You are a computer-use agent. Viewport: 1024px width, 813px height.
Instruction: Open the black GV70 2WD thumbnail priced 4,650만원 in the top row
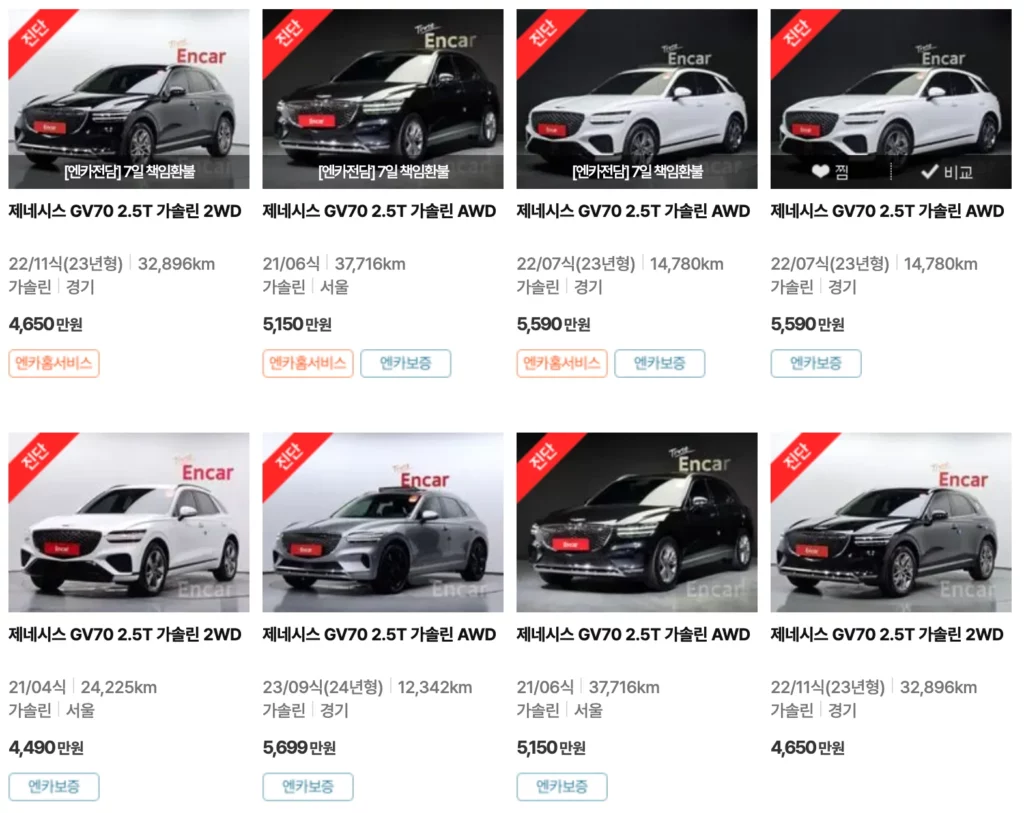(x=129, y=99)
